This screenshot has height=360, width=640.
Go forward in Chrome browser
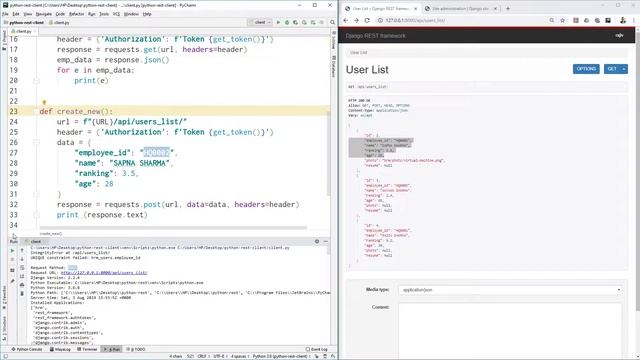click(356, 20)
